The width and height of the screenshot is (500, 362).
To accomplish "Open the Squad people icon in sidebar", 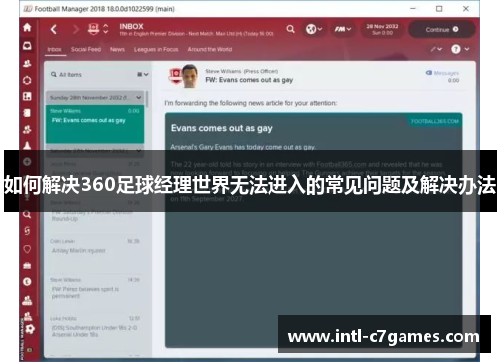I will tap(27, 63).
